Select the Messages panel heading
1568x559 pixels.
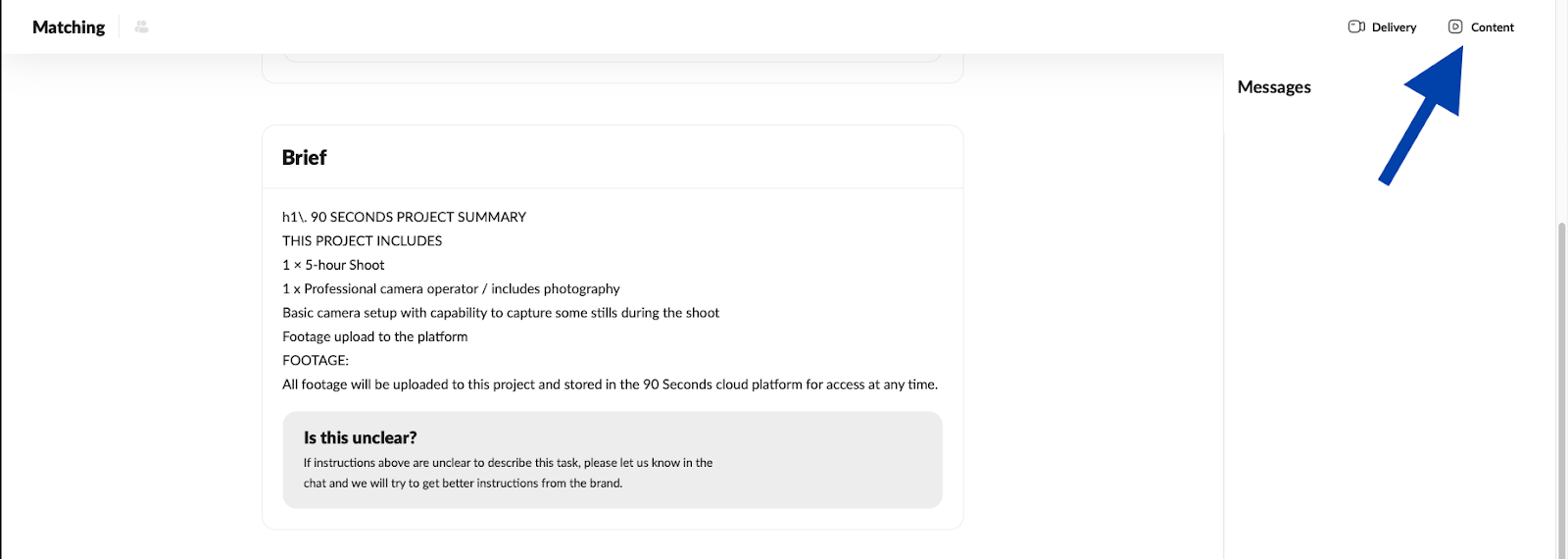[1274, 87]
